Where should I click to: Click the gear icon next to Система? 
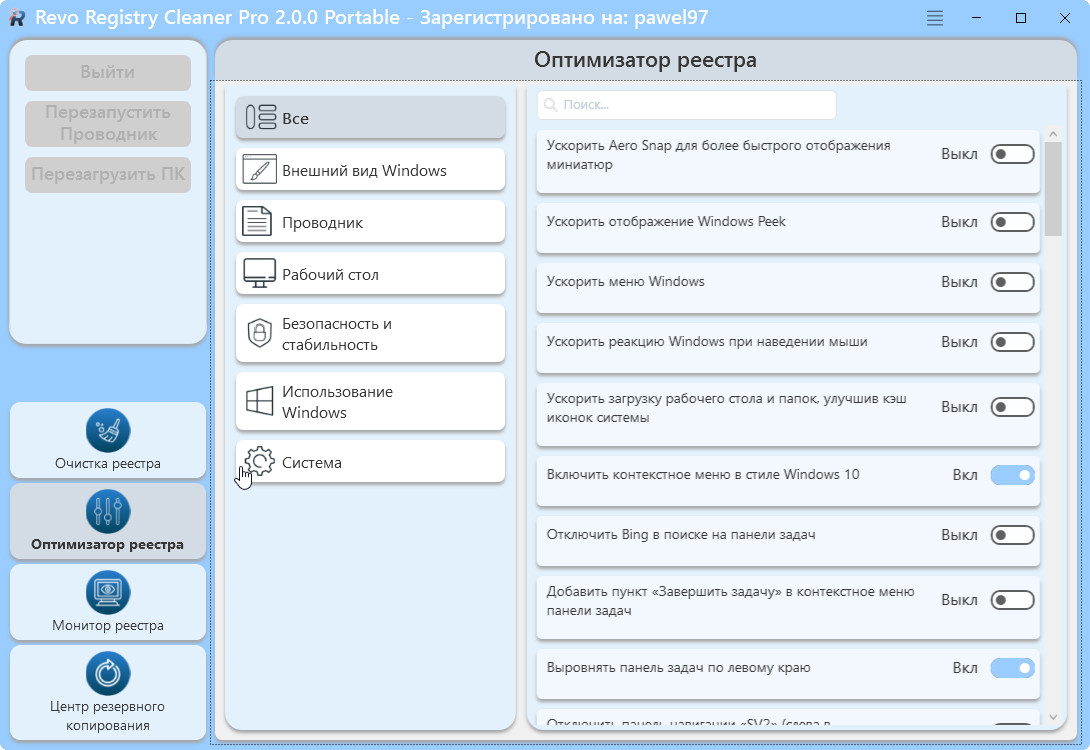(259, 462)
